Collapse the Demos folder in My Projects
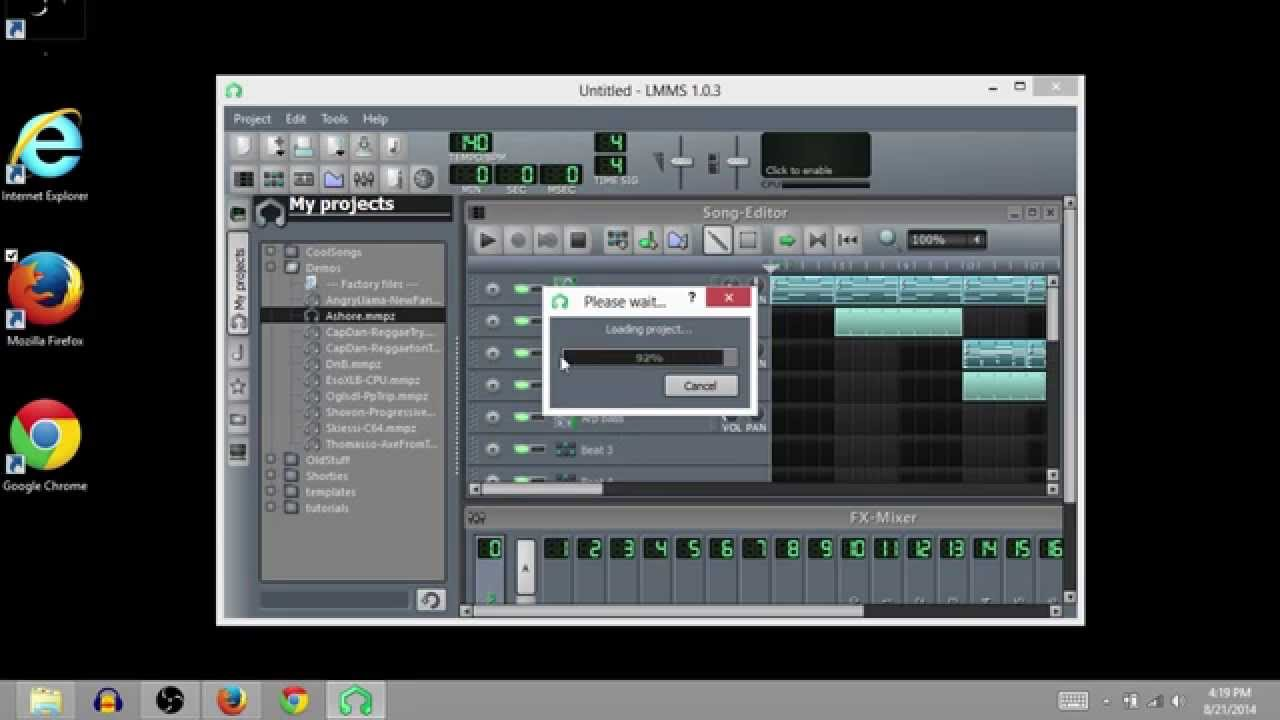 pyautogui.click(x=271, y=268)
